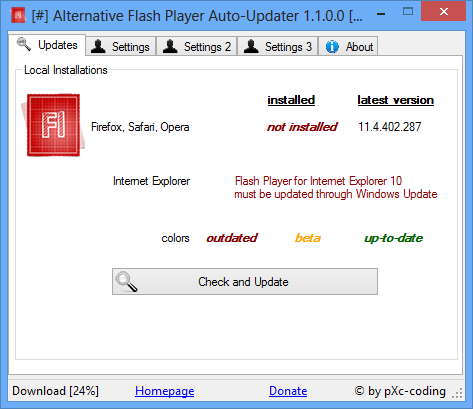Viewport: 473px width, 409px height.
Task: Click the window title bar text
Action: 197,16
